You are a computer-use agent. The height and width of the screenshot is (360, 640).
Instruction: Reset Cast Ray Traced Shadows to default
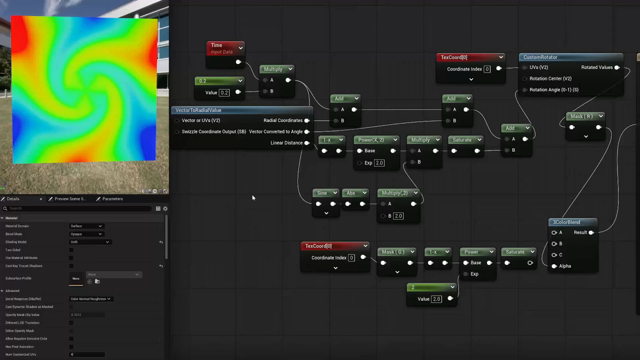(x=161, y=266)
